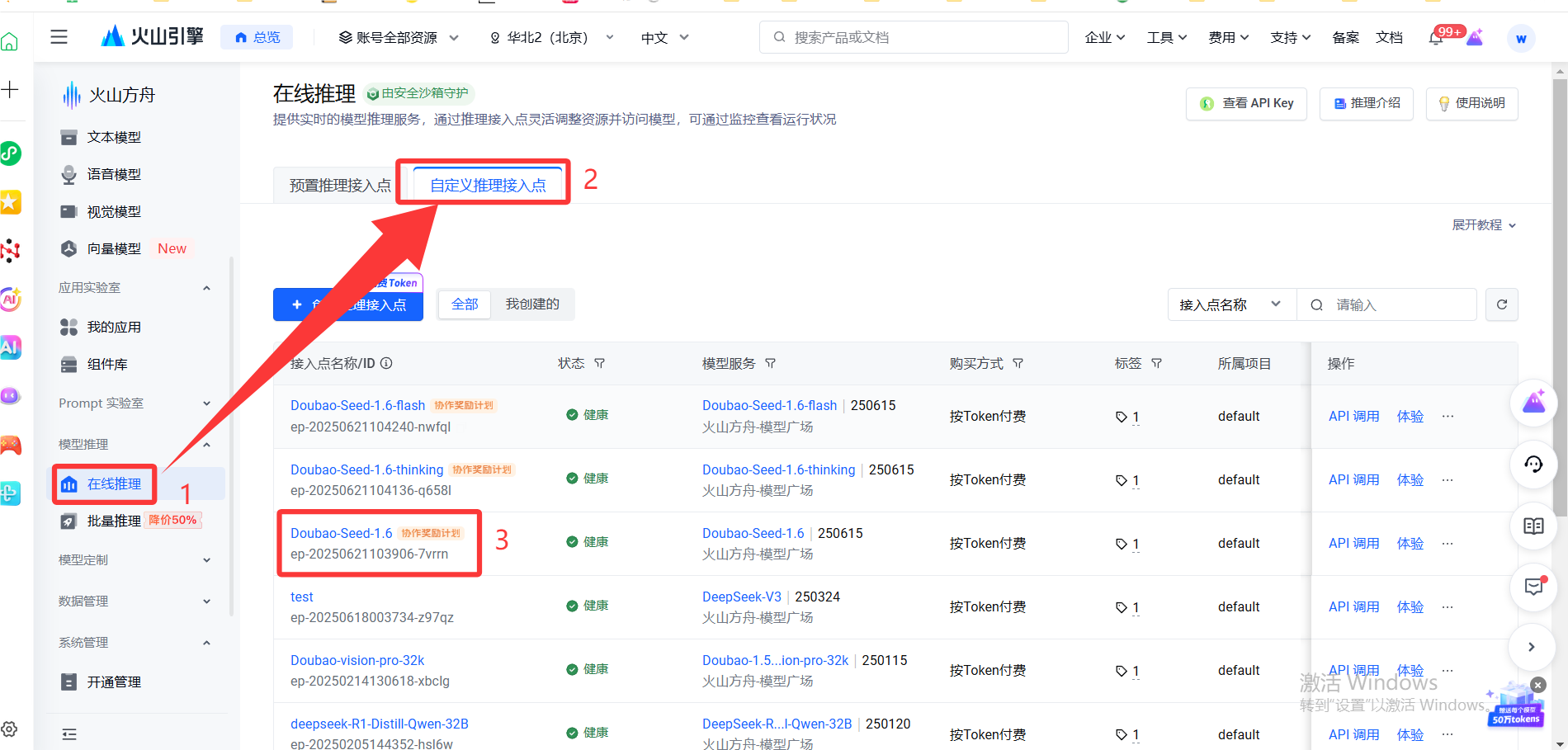Collapse the sidebar with the bottom icon
Image resolution: width=1568 pixels, height=750 pixels.
(69, 733)
